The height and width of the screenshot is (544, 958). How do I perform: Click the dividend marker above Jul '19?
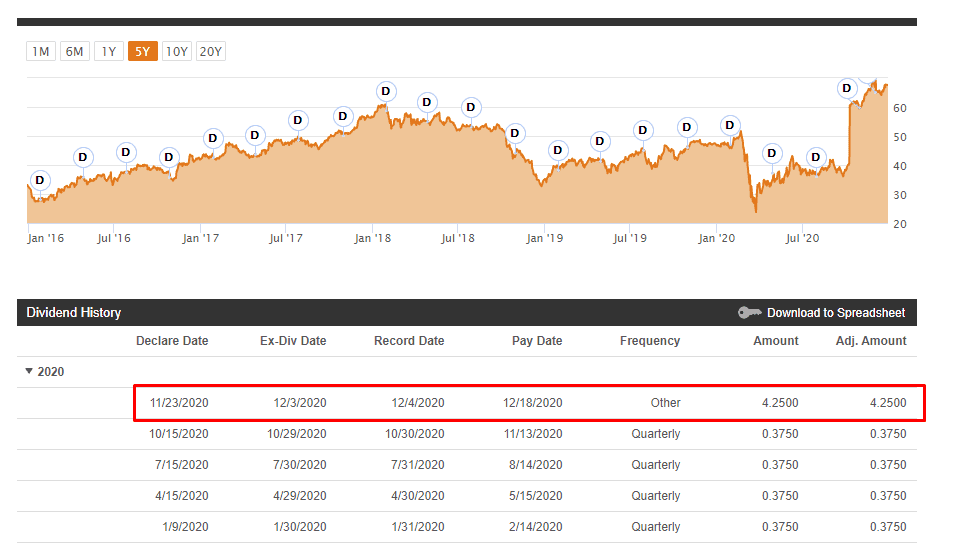[x=642, y=130]
